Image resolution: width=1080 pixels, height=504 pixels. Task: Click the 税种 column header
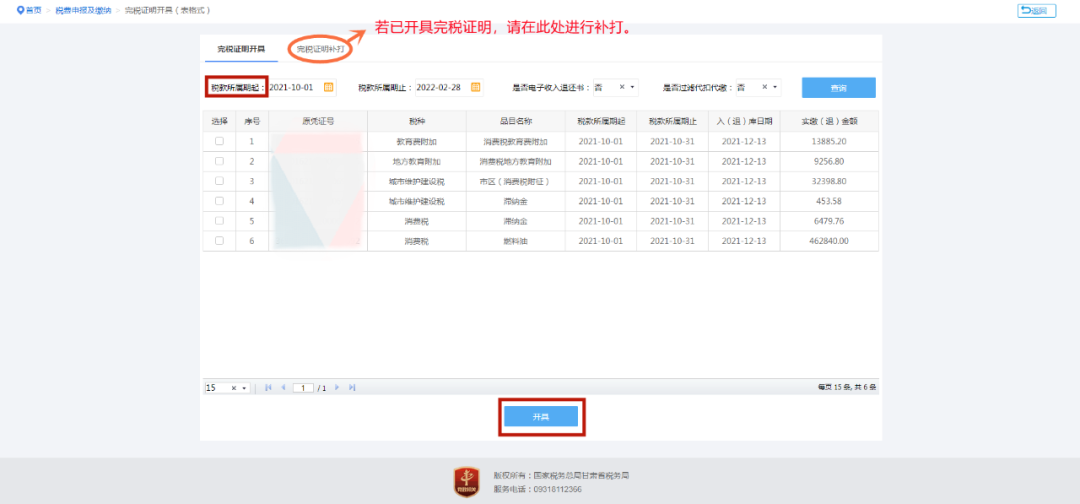pyautogui.click(x=417, y=121)
